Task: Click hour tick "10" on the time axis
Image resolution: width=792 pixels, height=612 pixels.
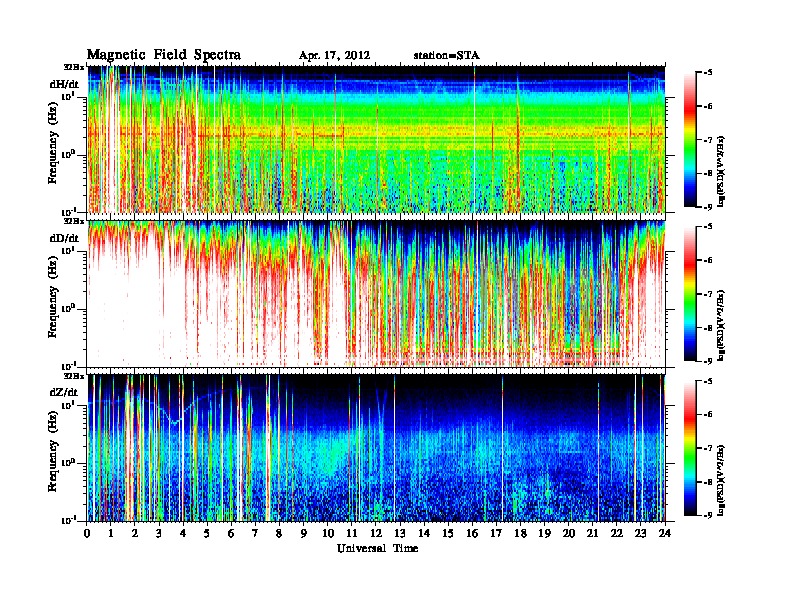Action: point(328,534)
